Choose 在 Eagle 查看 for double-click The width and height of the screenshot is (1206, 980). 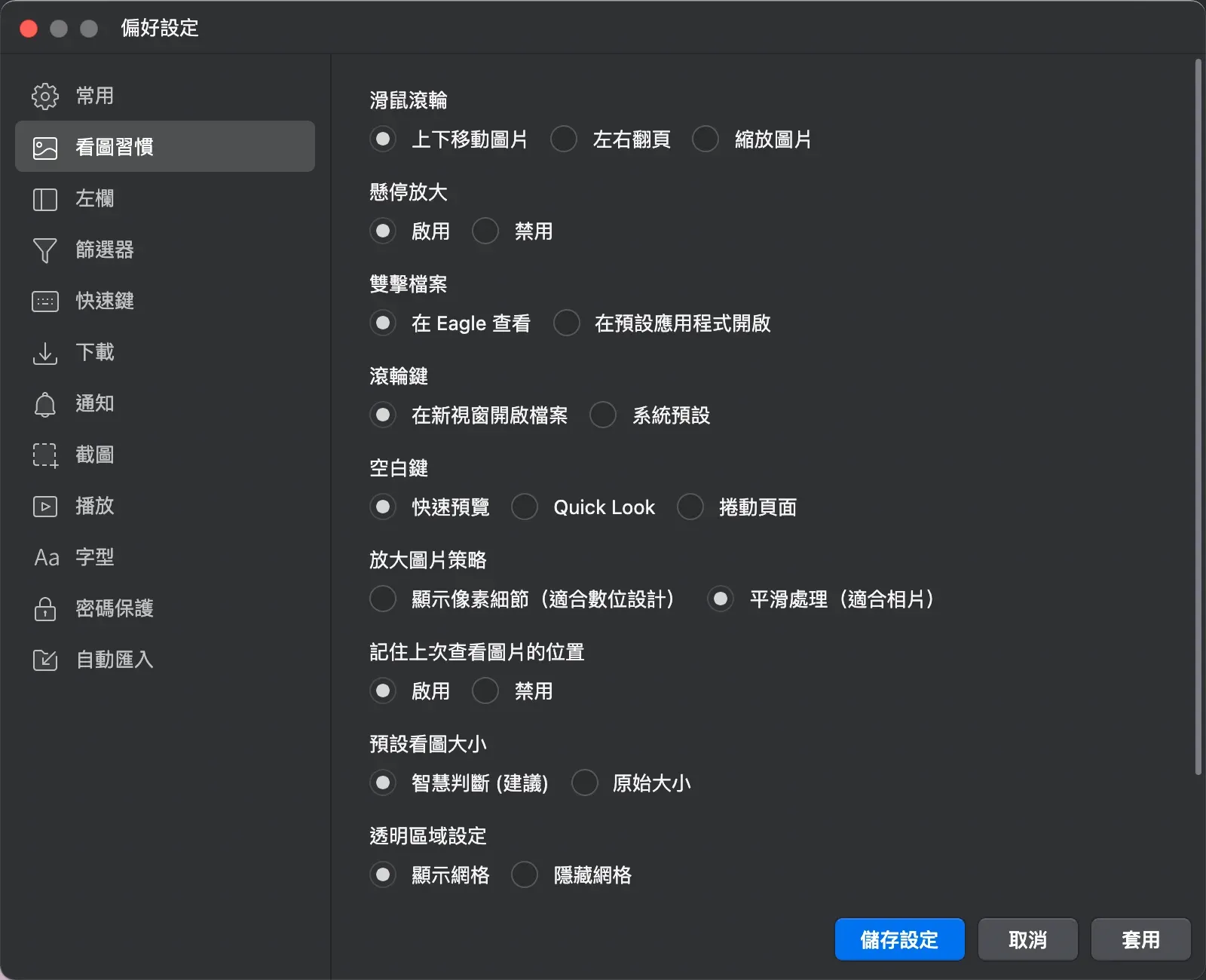click(x=383, y=323)
